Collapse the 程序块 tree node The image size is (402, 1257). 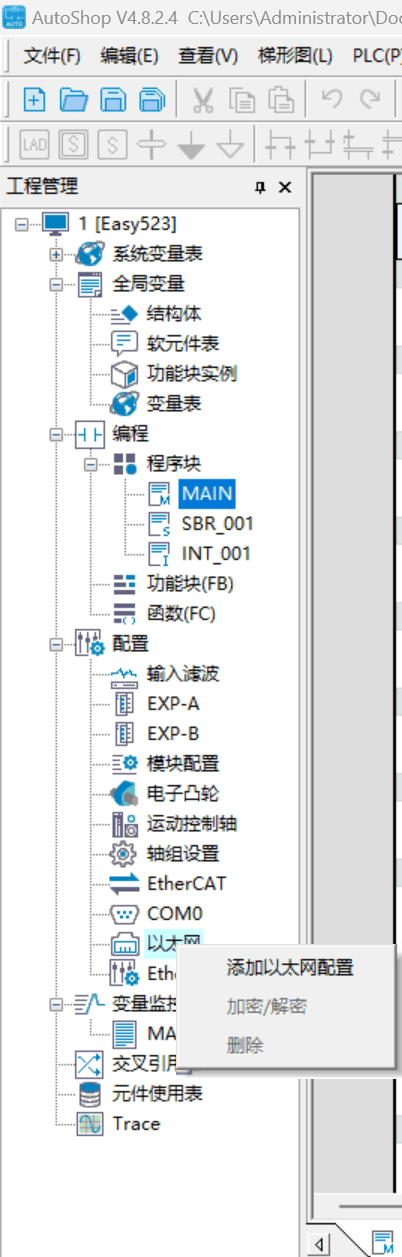(90, 464)
